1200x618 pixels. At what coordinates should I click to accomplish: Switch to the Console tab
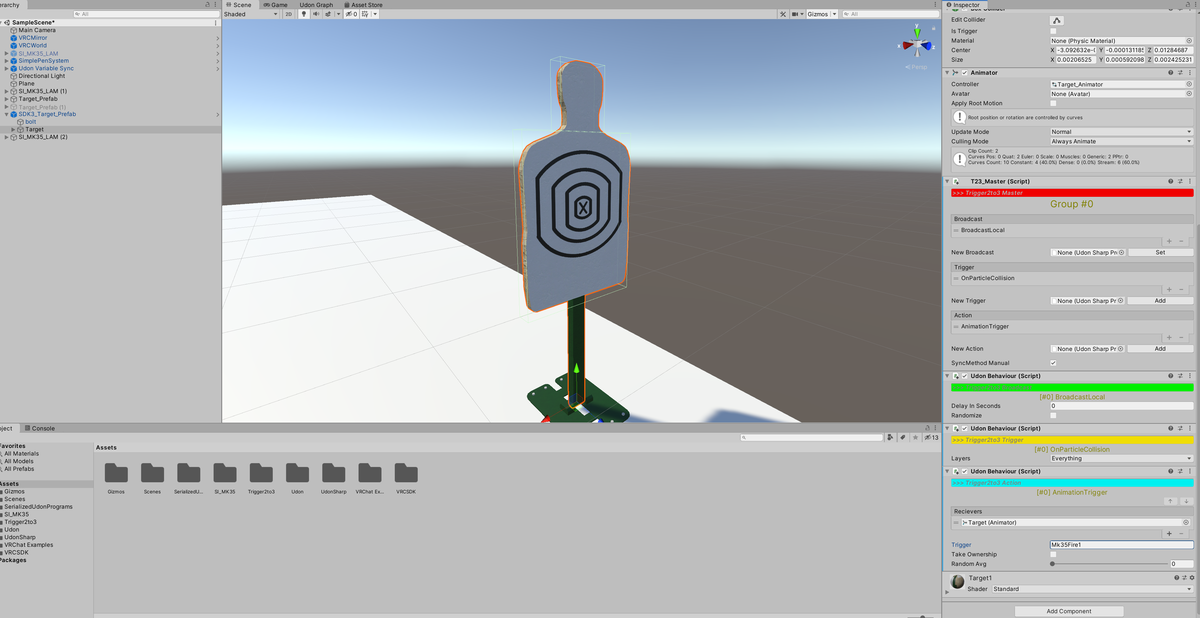[x=40, y=428]
